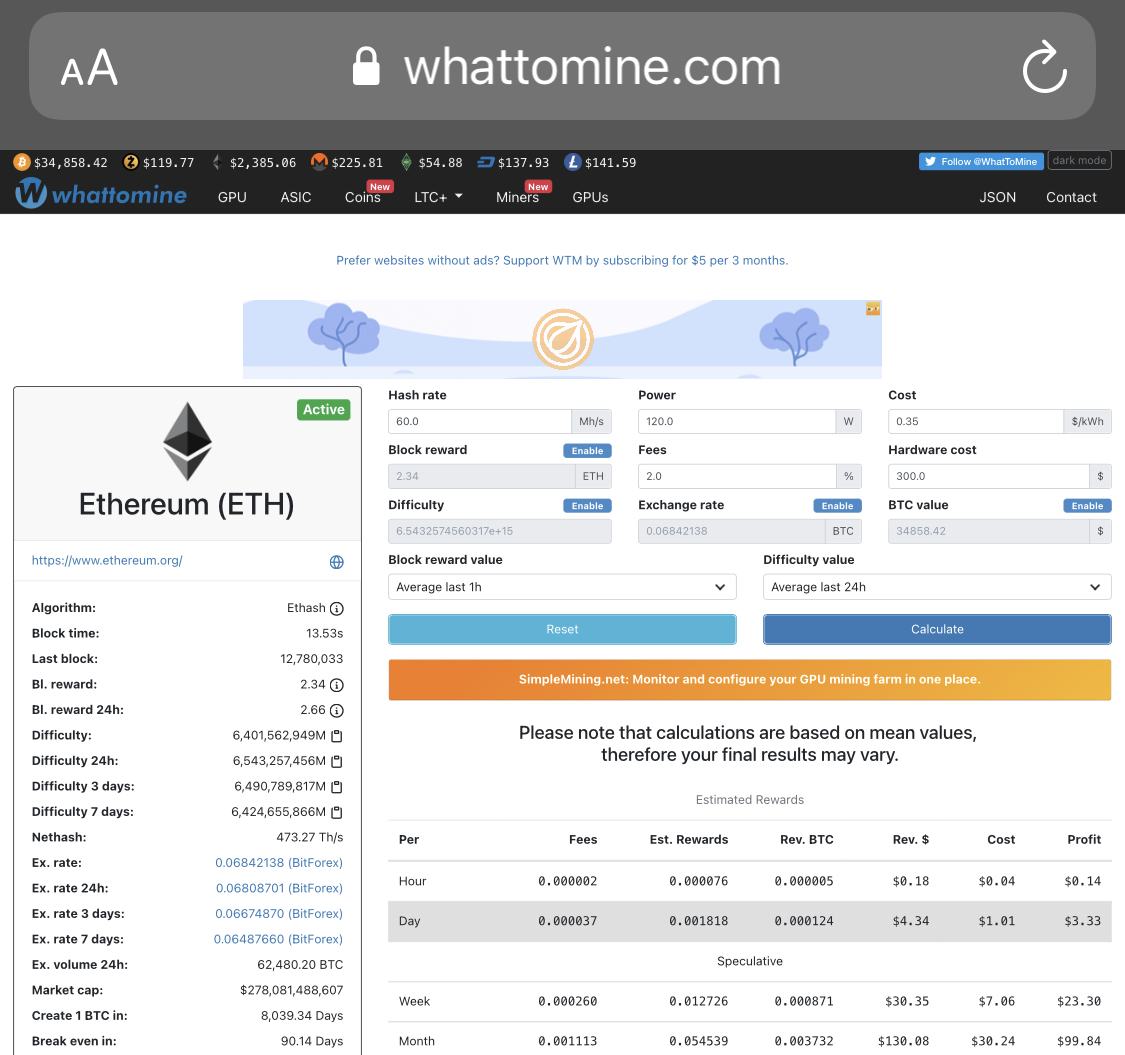The width and height of the screenshot is (1125, 1055).
Task: Click the Hardware cost input field
Action: pos(989,477)
